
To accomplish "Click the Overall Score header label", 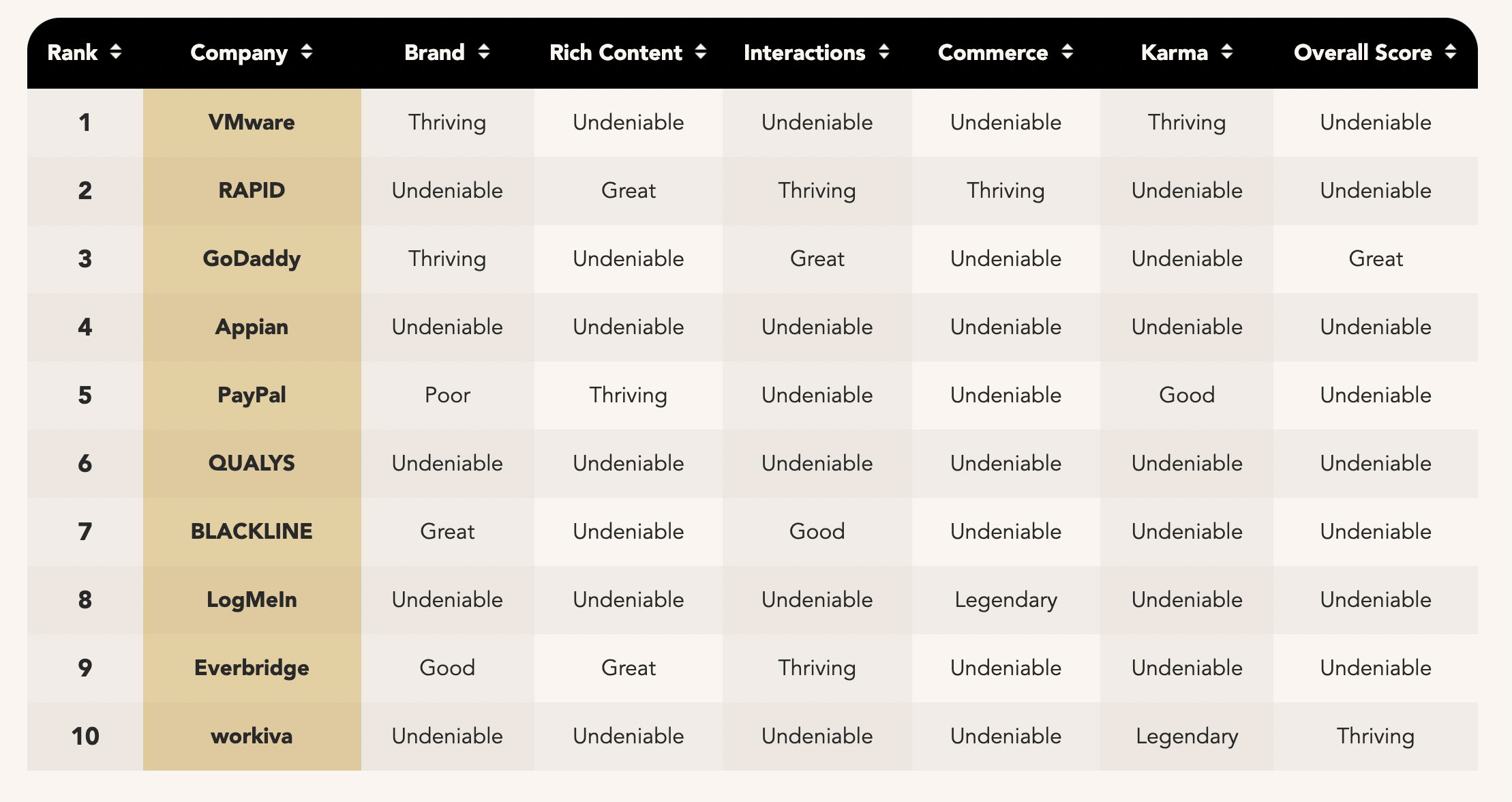I will [1362, 53].
